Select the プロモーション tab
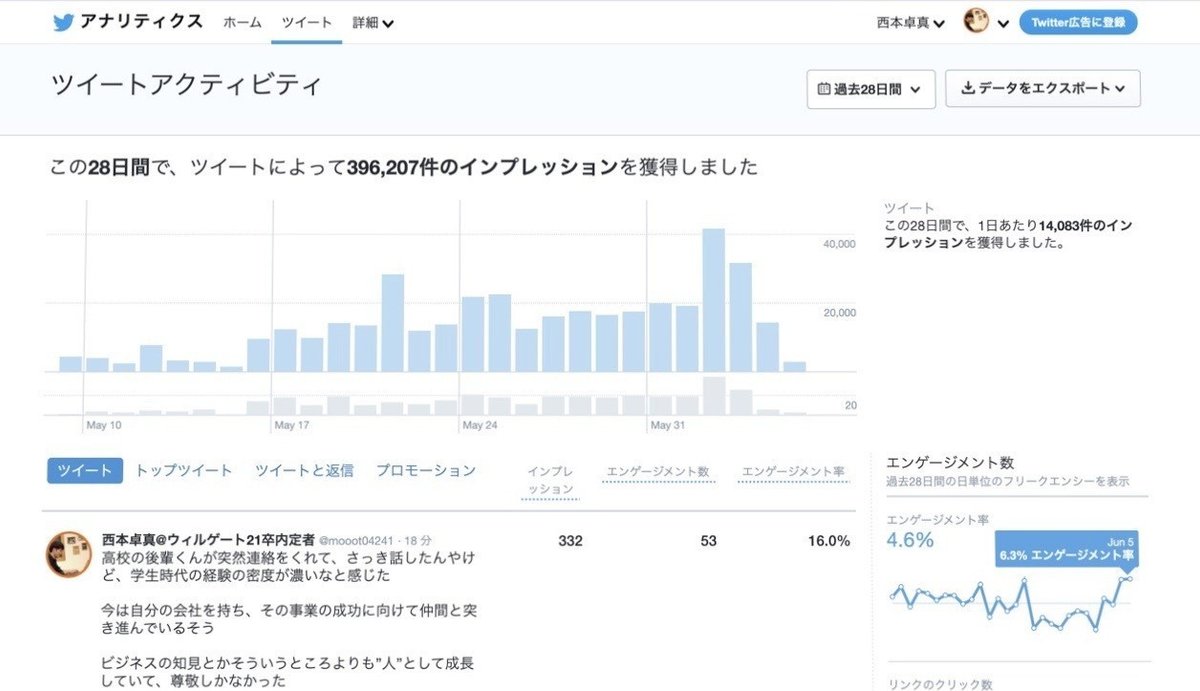The height and width of the screenshot is (691, 1200). pyautogui.click(x=426, y=469)
